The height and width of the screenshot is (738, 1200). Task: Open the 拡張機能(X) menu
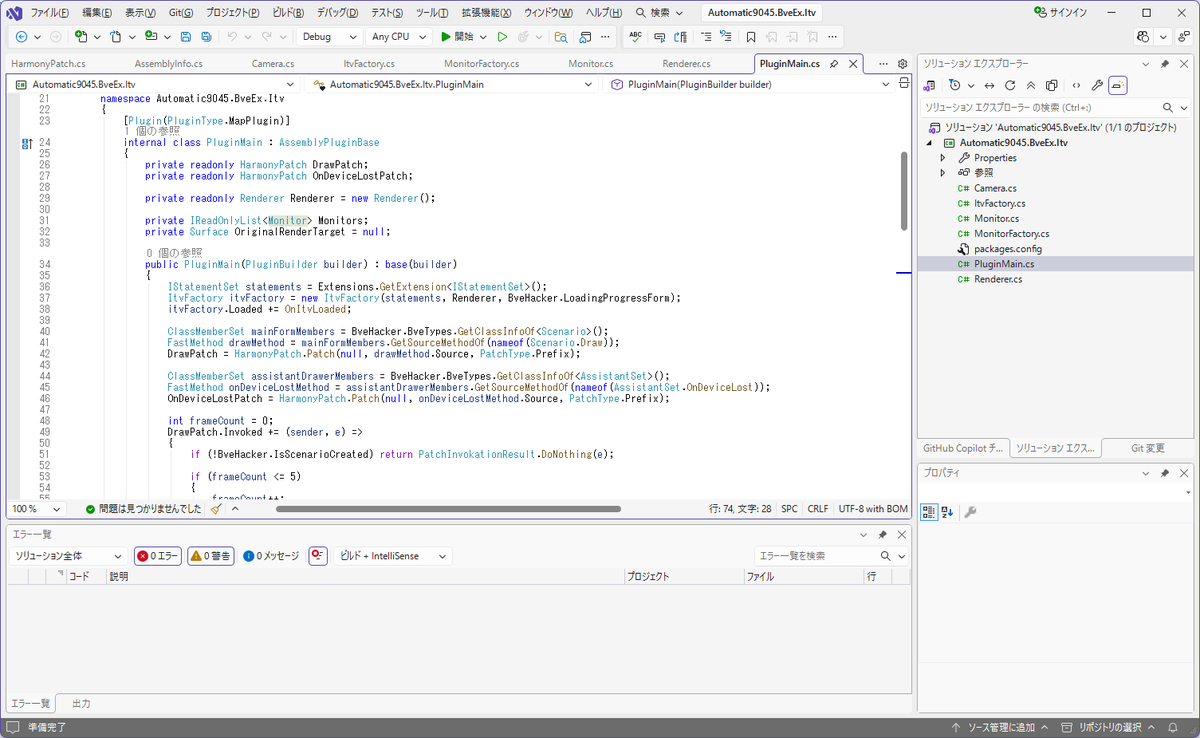click(485, 13)
